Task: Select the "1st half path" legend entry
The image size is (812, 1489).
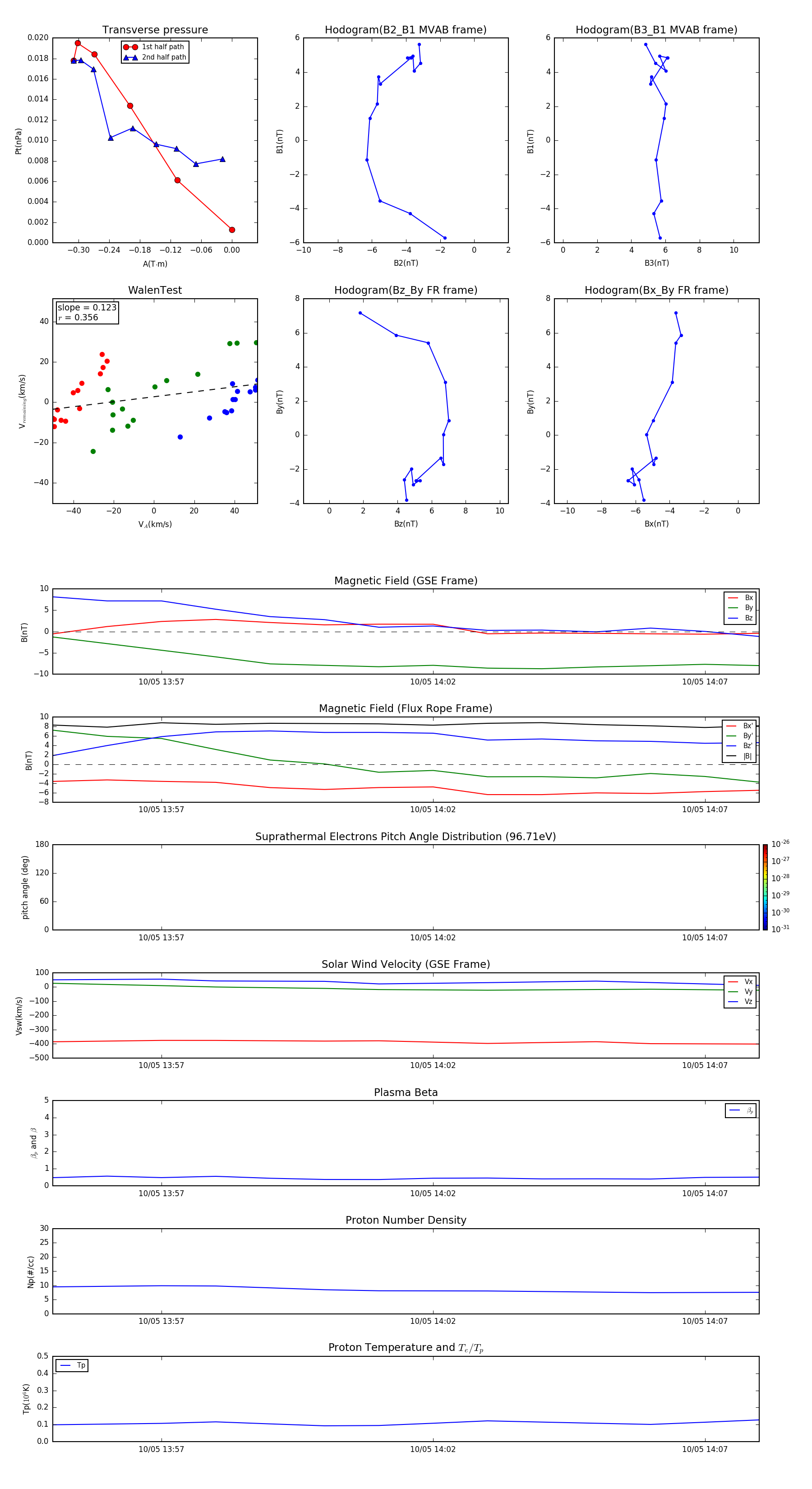Action: pos(154,47)
